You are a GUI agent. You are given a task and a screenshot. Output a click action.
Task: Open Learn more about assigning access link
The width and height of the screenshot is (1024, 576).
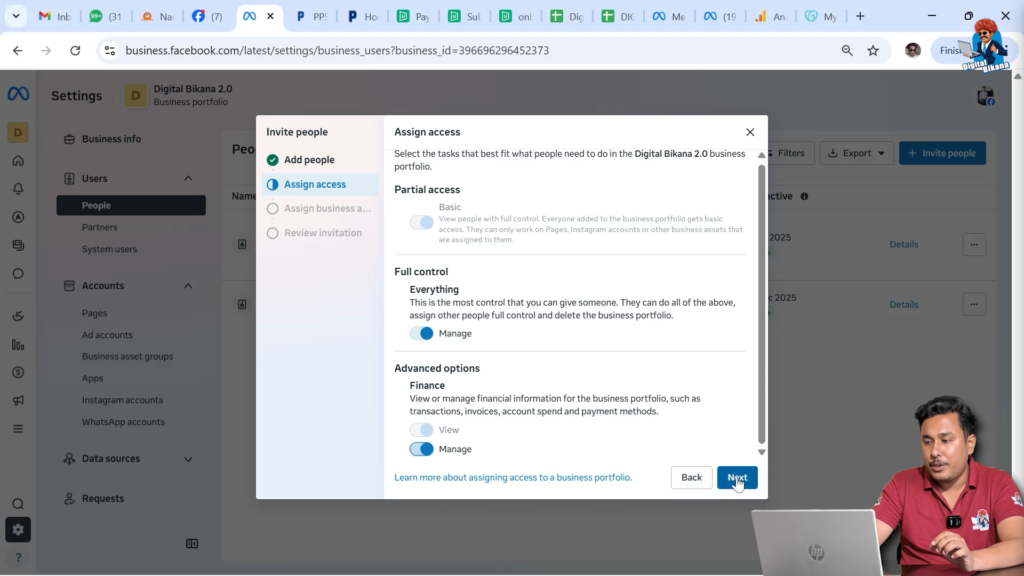pos(513,477)
